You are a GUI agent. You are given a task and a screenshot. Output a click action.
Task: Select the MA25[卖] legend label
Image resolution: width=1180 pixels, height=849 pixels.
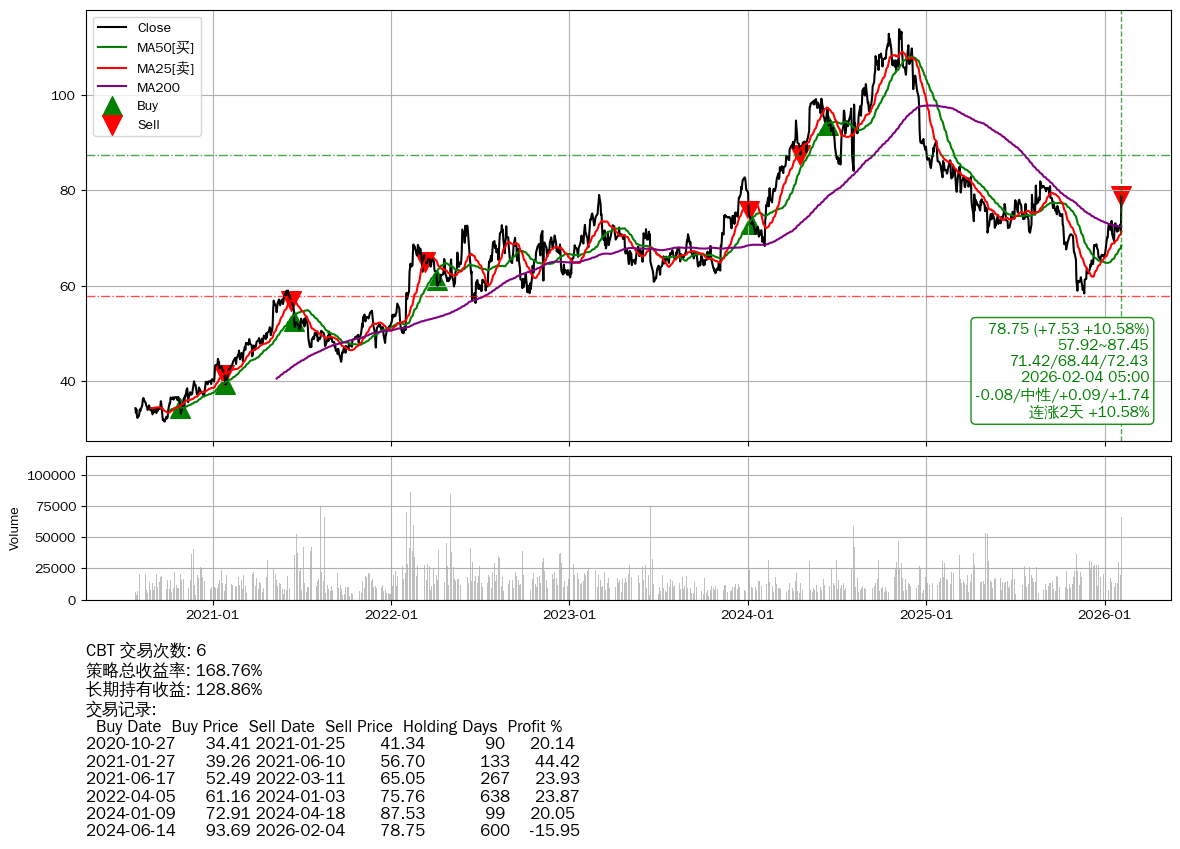tap(165, 68)
